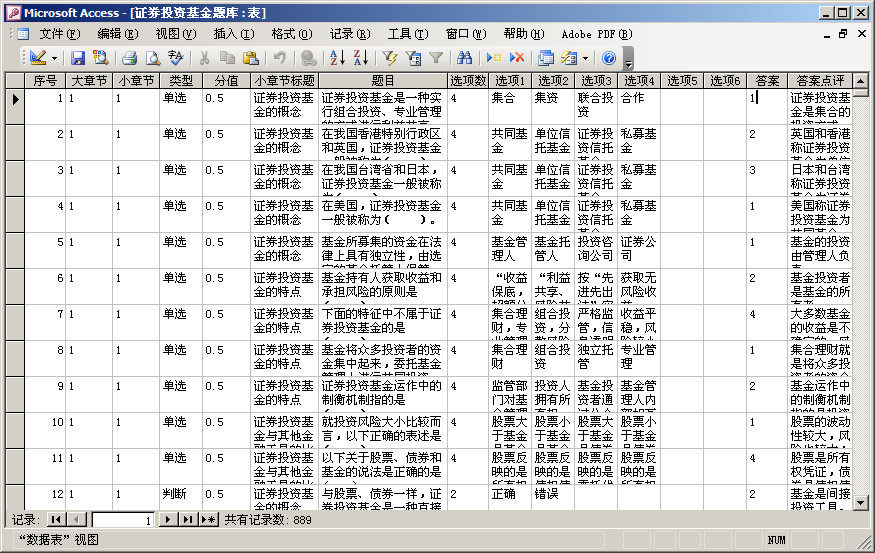The width and height of the screenshot is (875, 553).
Task: Open the 格式(O) menu
Action: (x=292, y=34)
